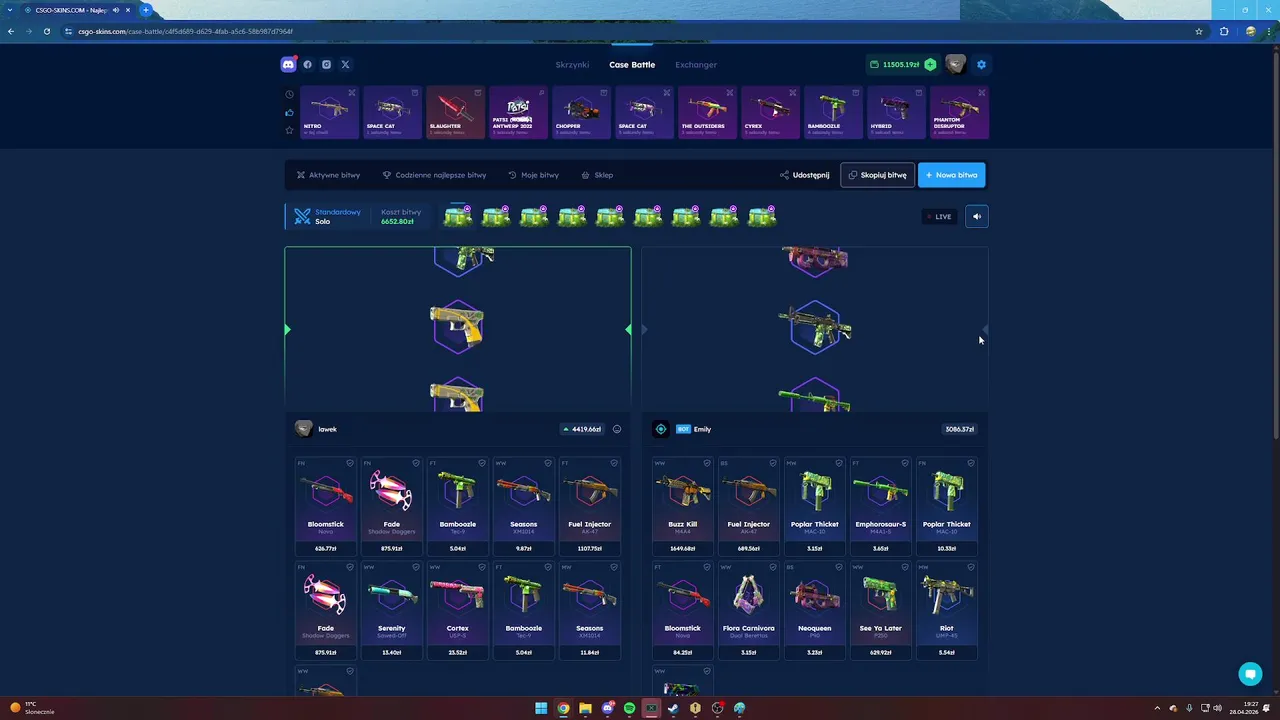Image resolution: width=1280 pixels, height=720 pixels.
Task: Open browser extensions puzzle icon
Action: coord(1224,31)
